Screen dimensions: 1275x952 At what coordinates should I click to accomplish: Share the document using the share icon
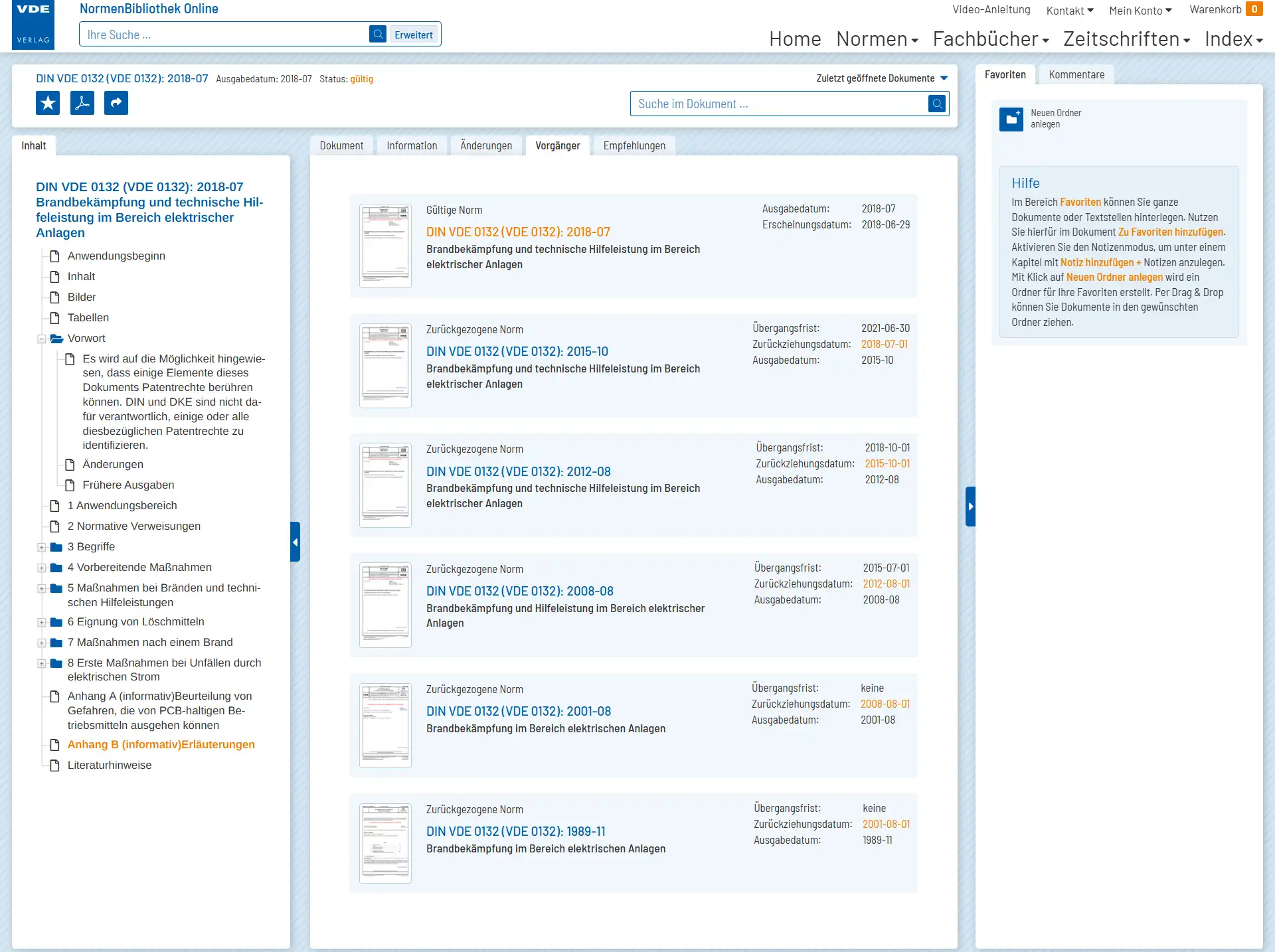[116, 103]
